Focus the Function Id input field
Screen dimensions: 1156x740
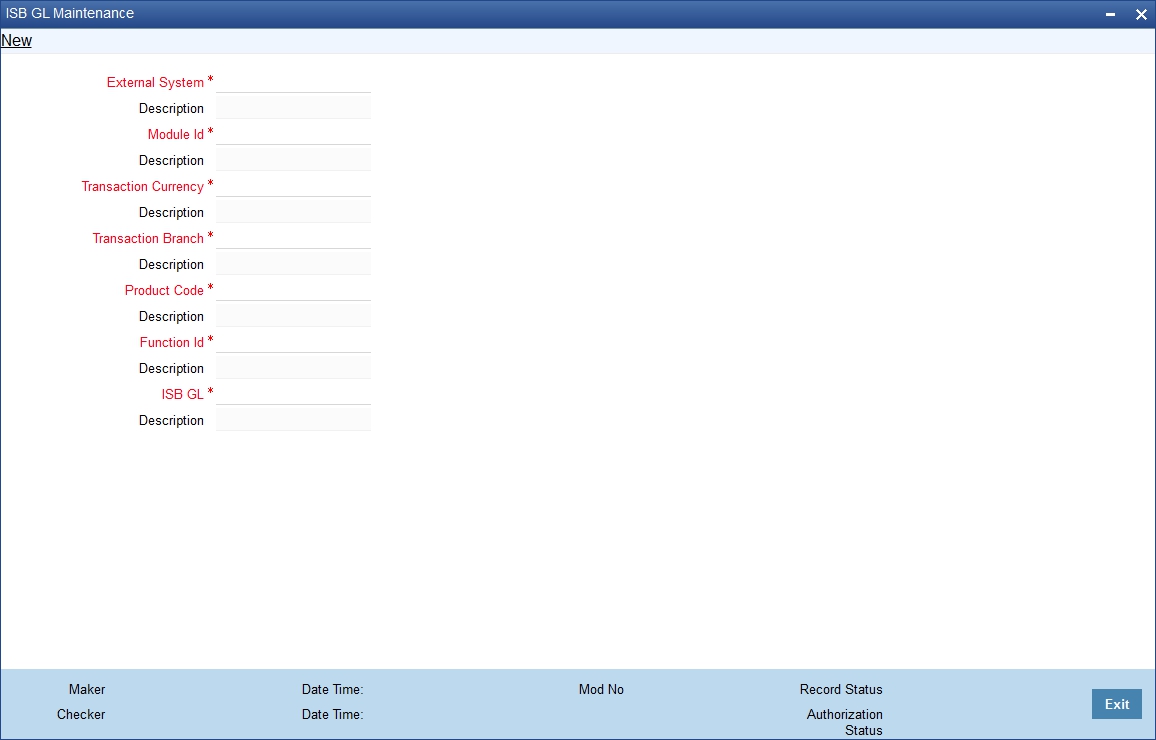click(293, 342)
